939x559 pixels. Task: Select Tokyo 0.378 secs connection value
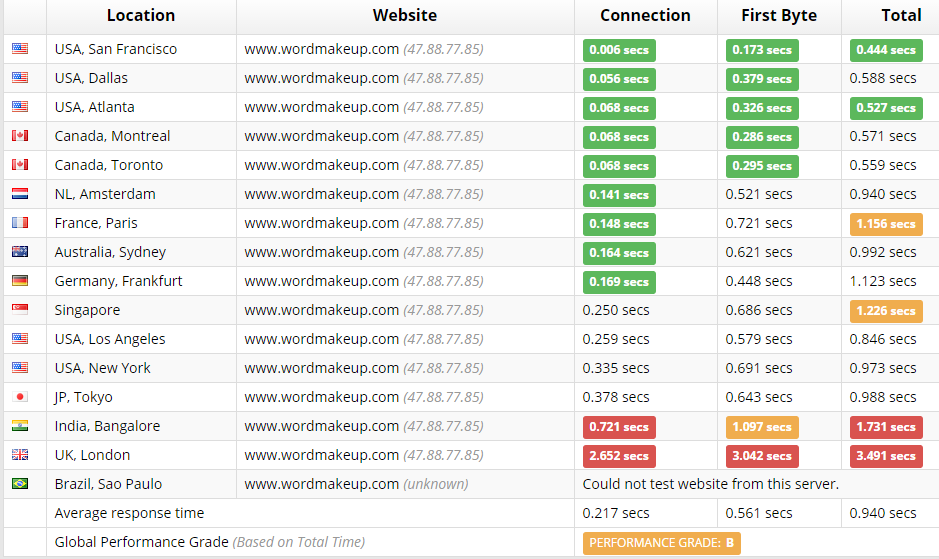[x=616, y=397]
